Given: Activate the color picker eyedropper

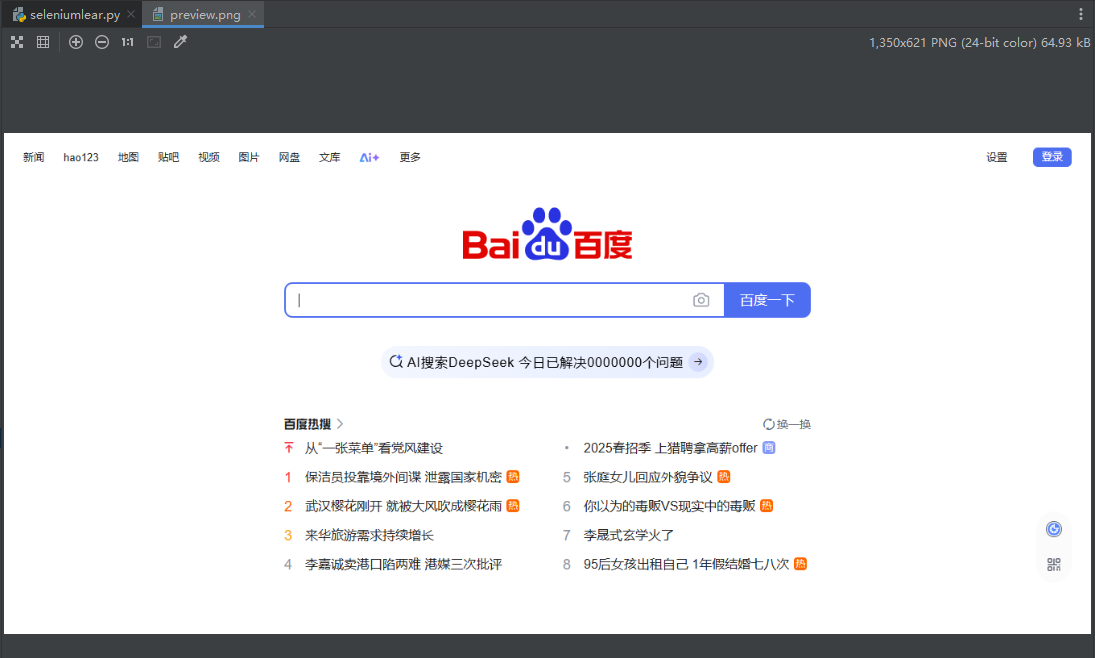Looking at the screenshot, I should [x=180, y=42].
